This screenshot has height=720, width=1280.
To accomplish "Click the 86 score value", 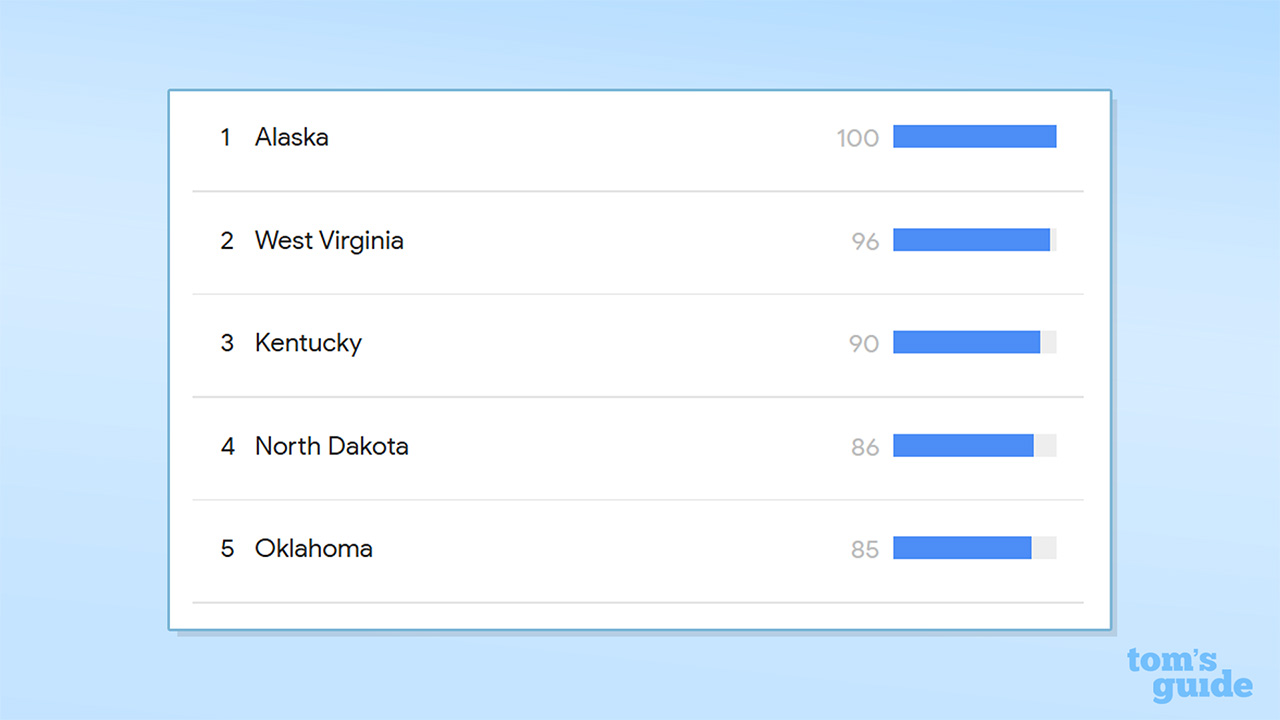I will 865,447.
